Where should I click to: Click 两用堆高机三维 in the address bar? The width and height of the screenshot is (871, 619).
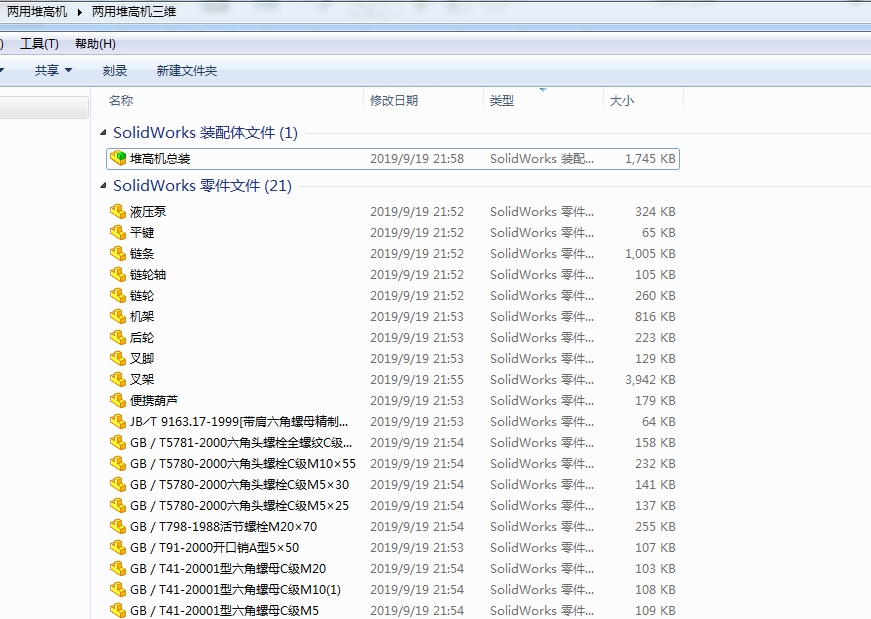[134, 12]
